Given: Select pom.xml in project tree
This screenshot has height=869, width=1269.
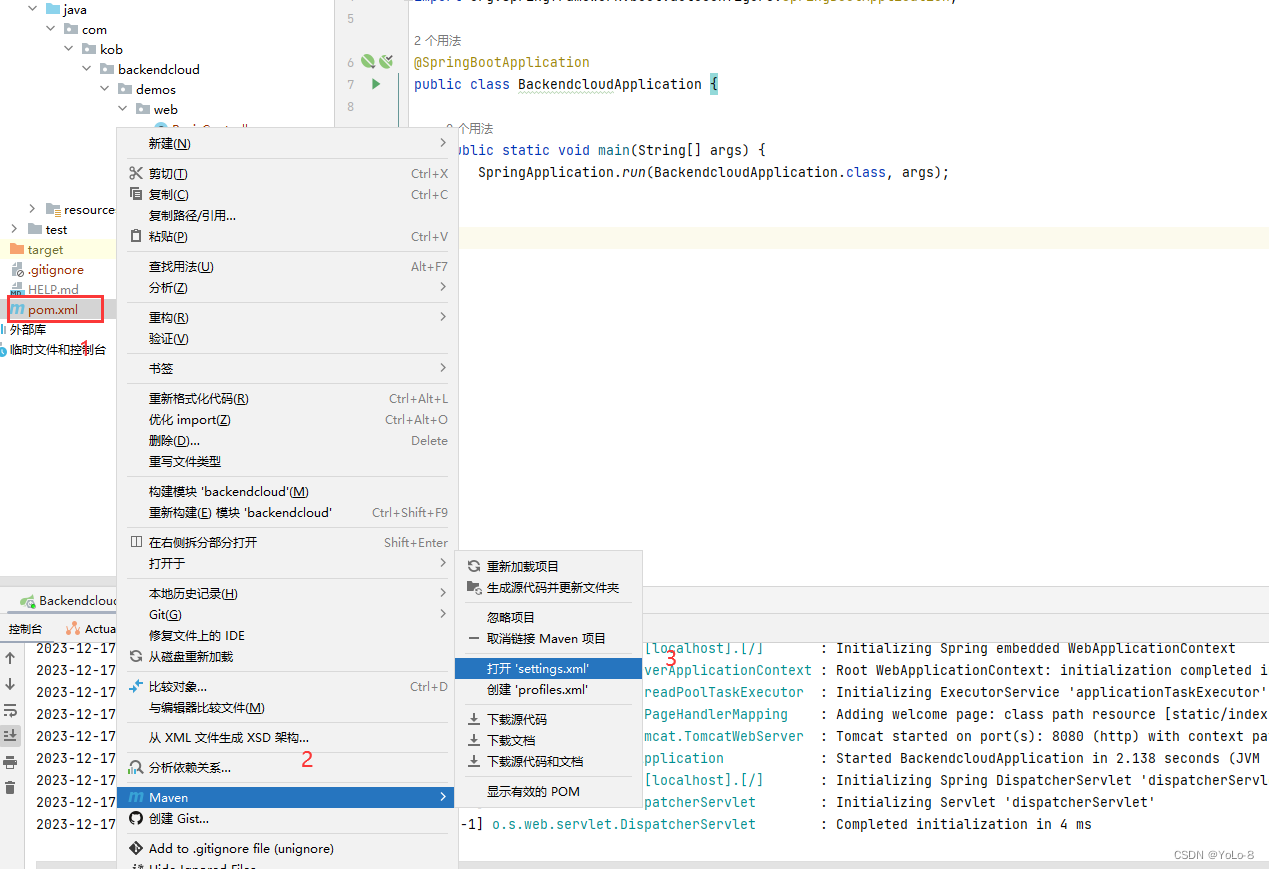Looking at the screenshot, I should pos(53,309).
